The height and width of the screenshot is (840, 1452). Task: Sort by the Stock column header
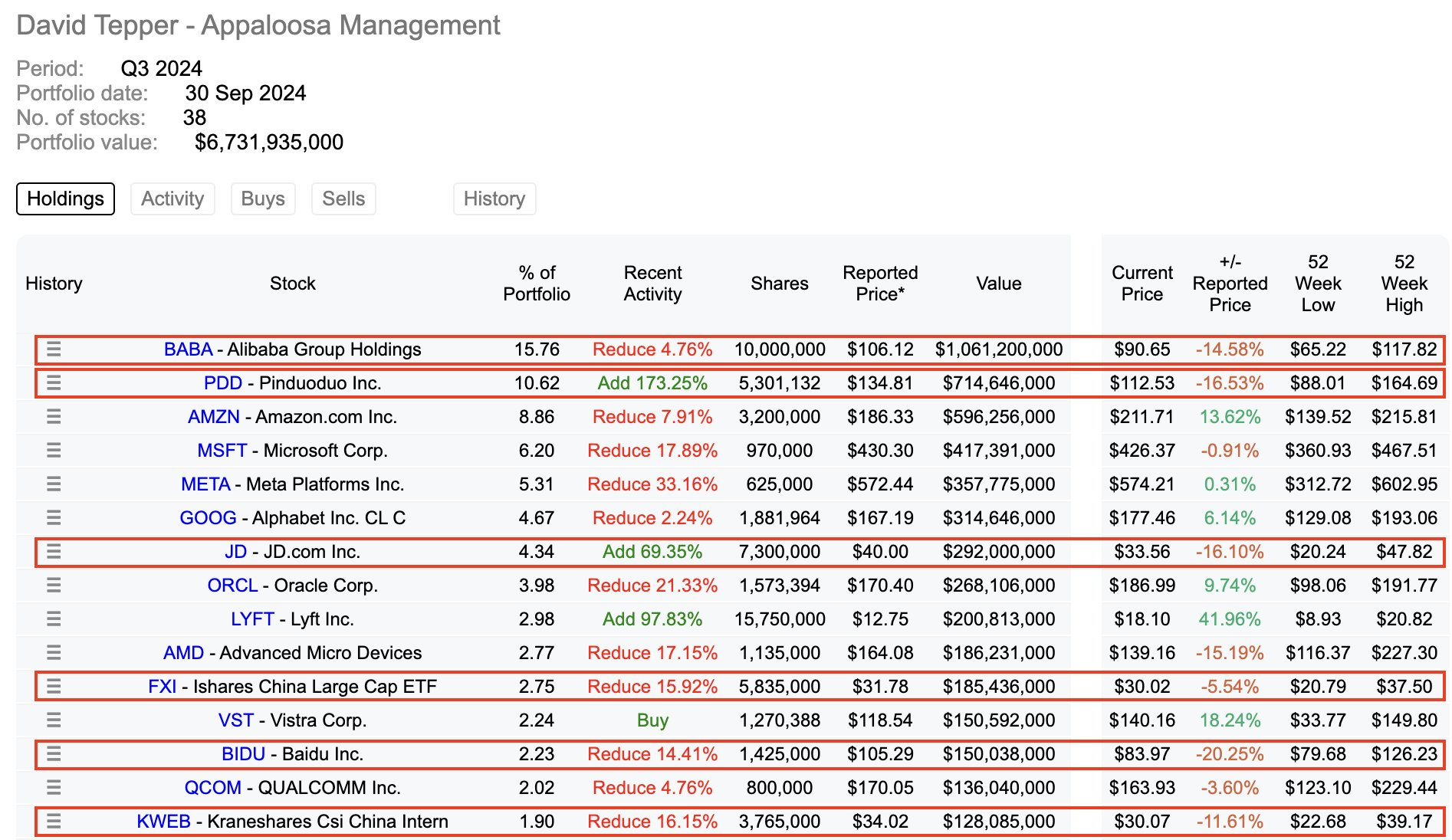tap(293, 284)
